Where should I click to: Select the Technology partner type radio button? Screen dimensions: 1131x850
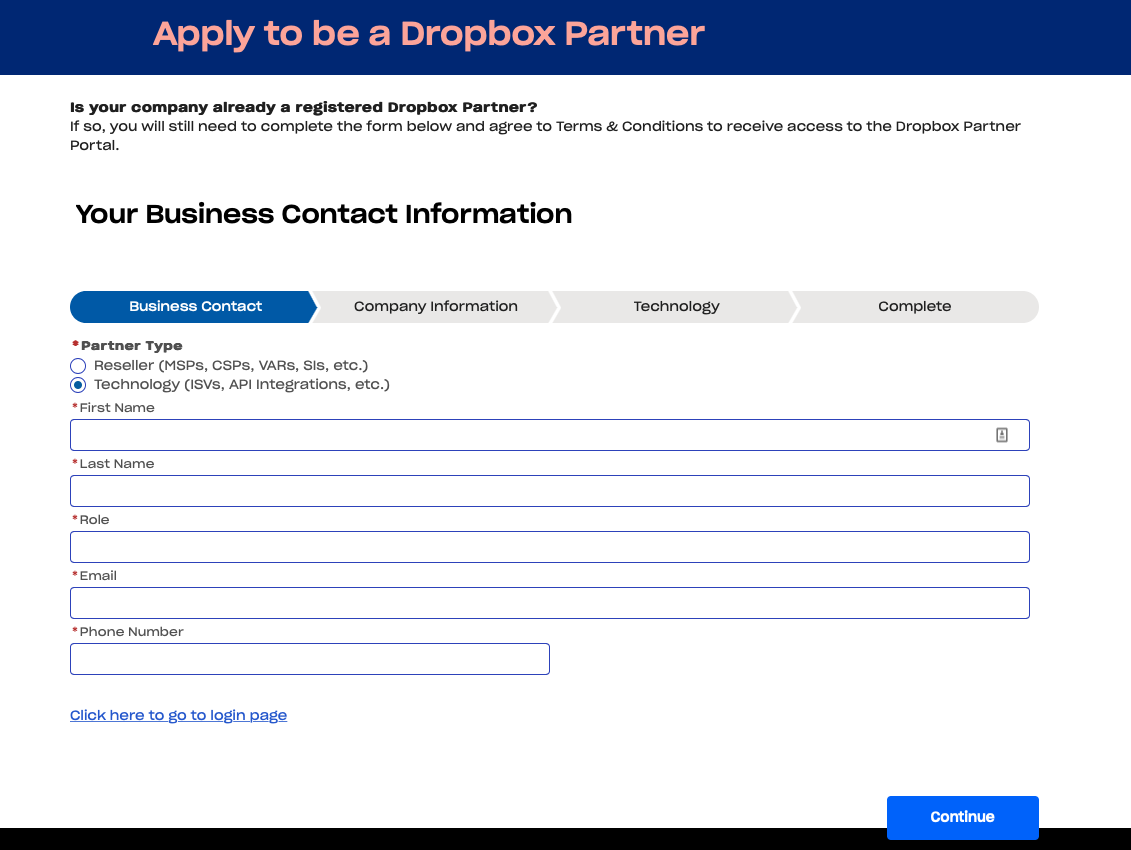coord(78,385)
